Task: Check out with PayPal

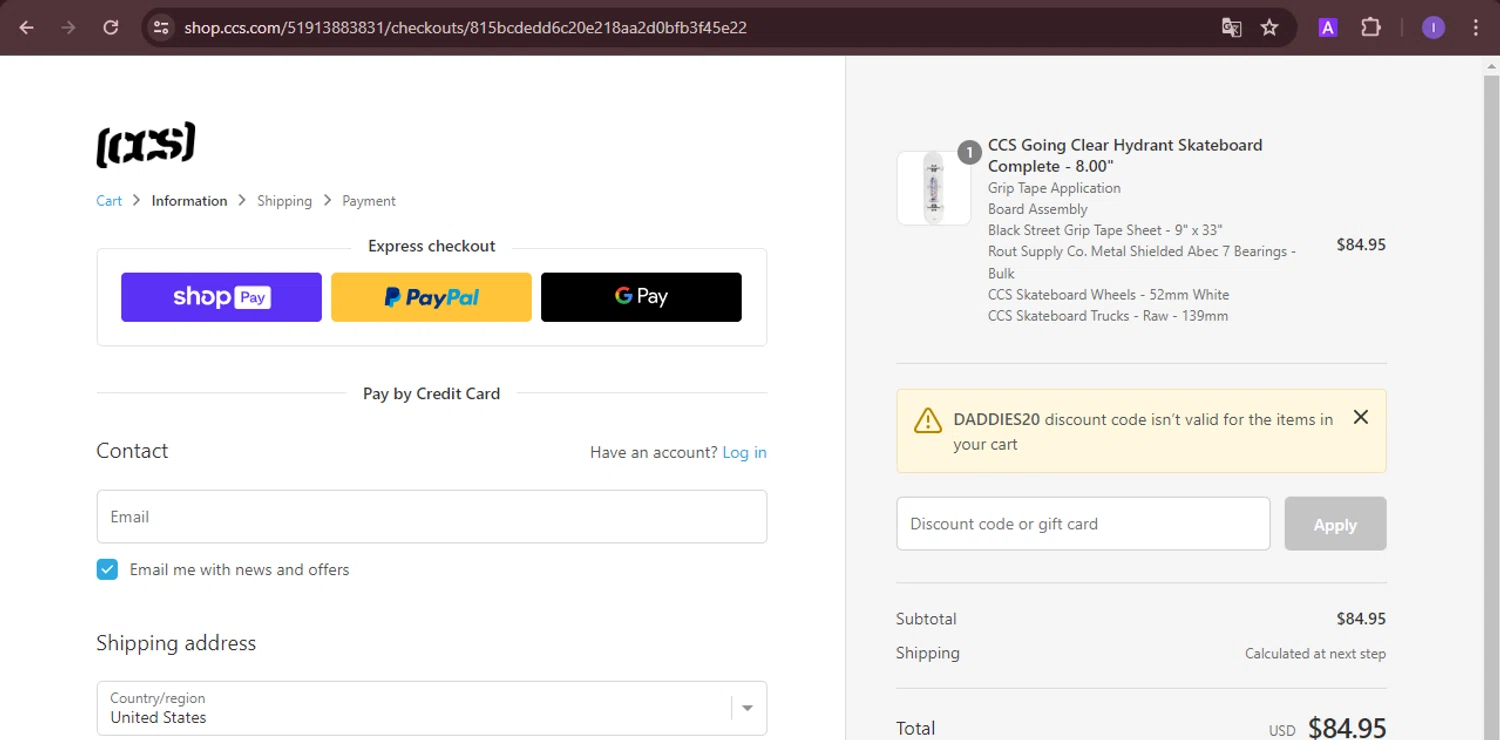Action: 431,297
